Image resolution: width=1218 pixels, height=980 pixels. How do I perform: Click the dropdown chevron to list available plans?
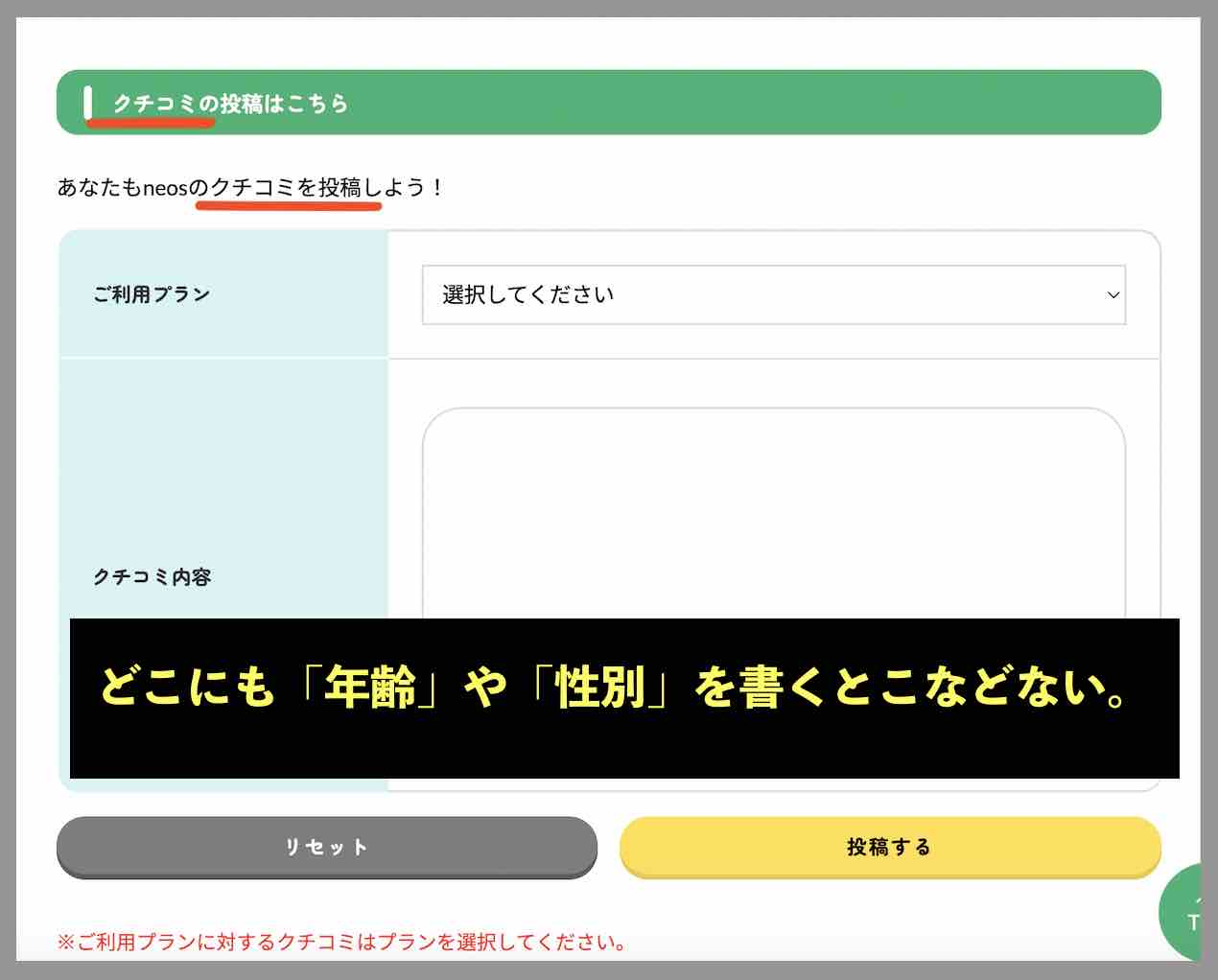click(x=1111, y=294)
